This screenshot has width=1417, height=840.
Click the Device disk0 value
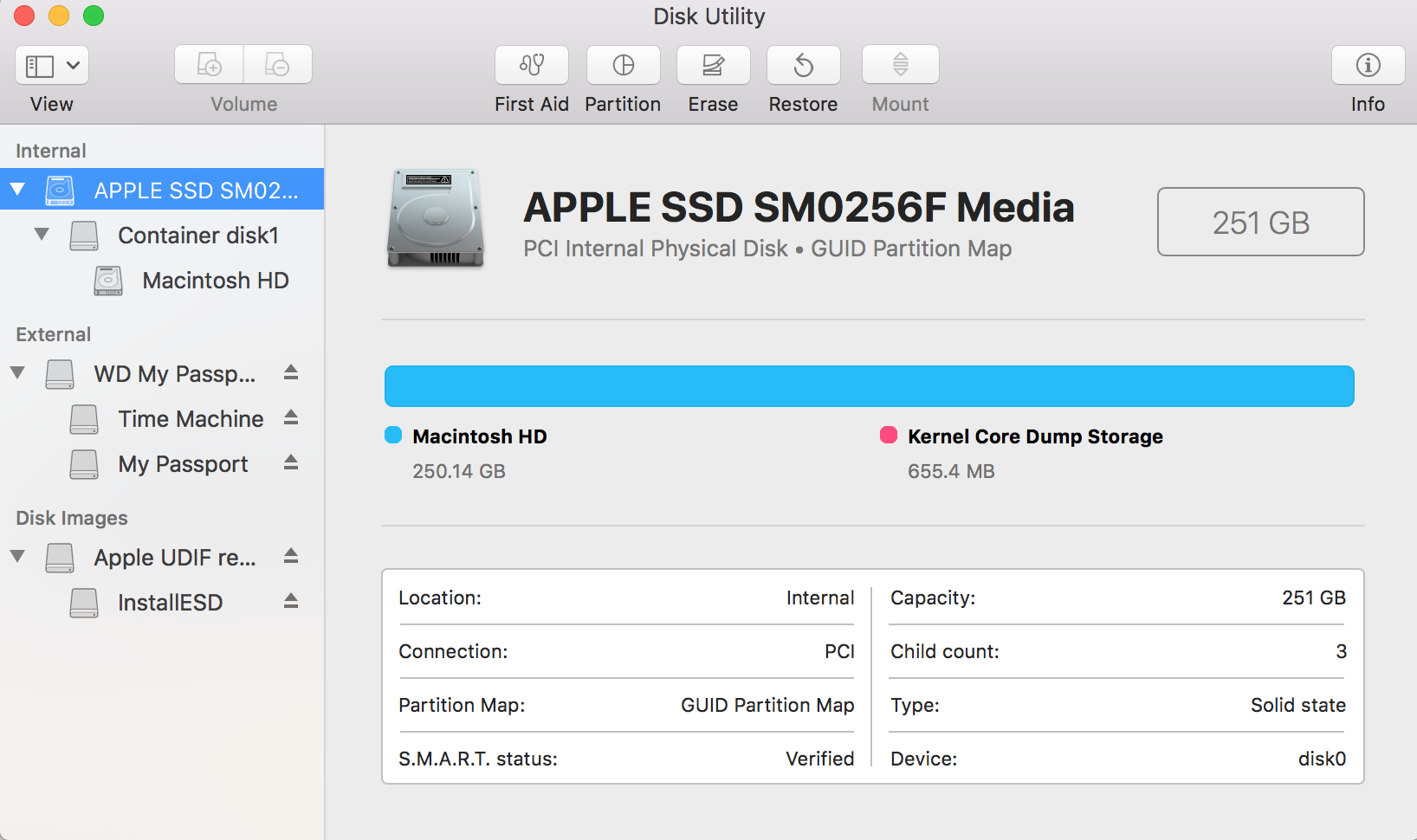click(x=1322, y=759)
